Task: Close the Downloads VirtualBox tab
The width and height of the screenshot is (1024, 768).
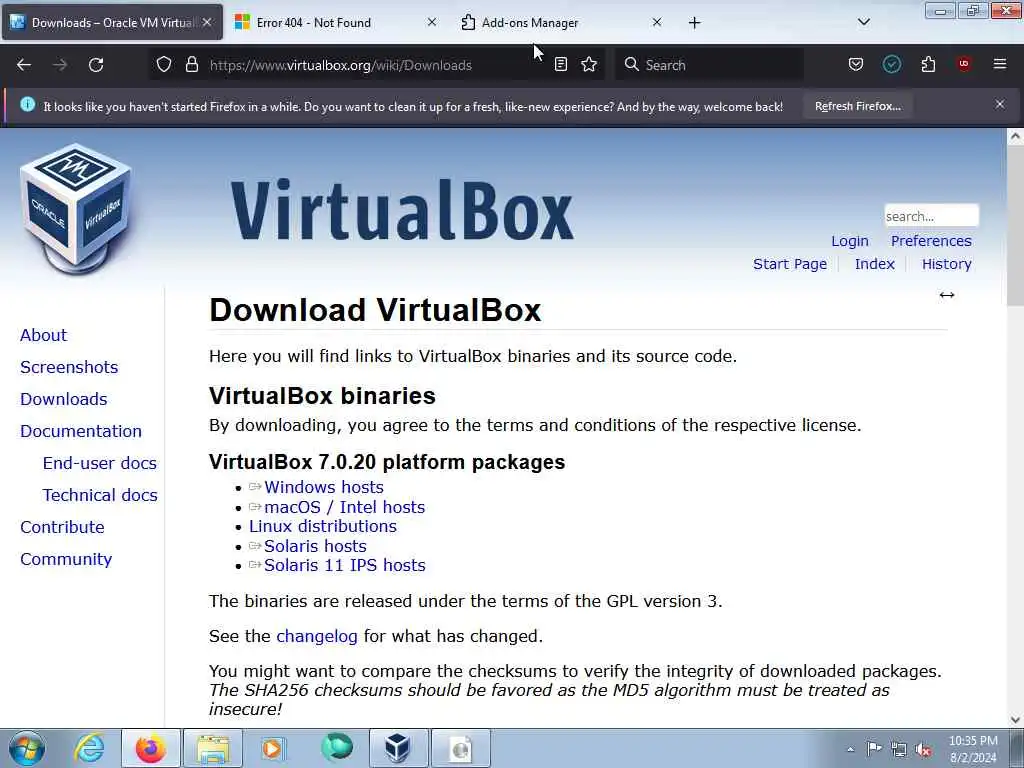Action: [207, 22]
